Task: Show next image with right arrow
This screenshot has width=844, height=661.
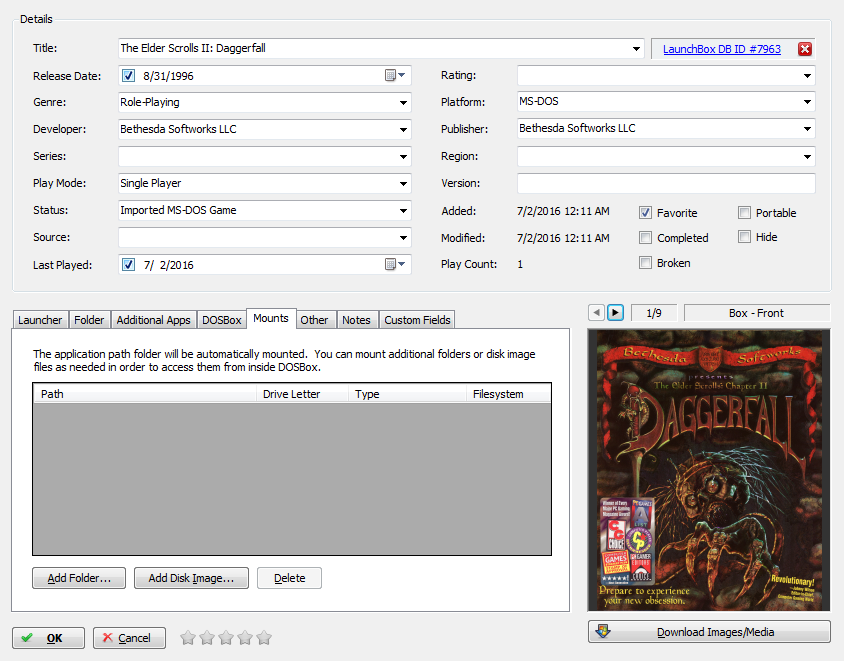Action: tap(615, 313)
